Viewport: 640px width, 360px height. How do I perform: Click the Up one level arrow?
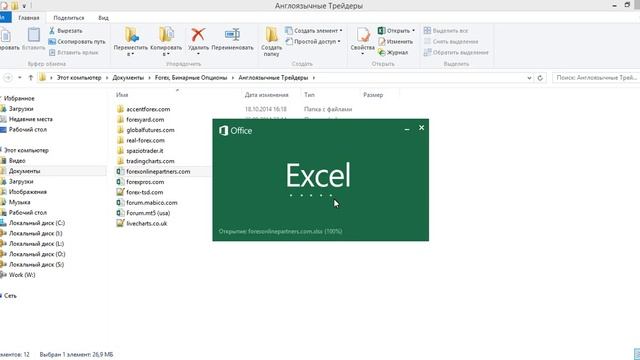coord(31,78)
